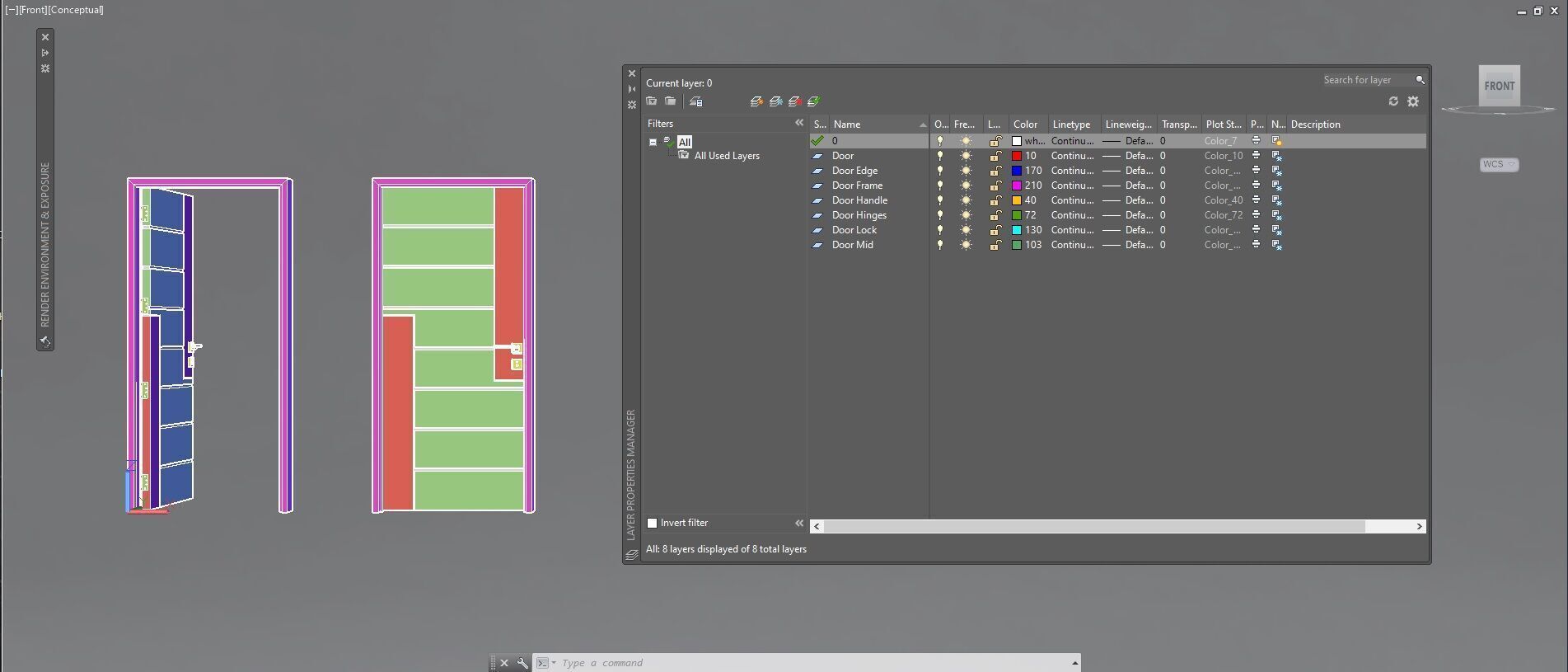Screen dimensions: 1568x672
Task: Collapse the Filters pane with double chevron
Action: coord(798,123)
